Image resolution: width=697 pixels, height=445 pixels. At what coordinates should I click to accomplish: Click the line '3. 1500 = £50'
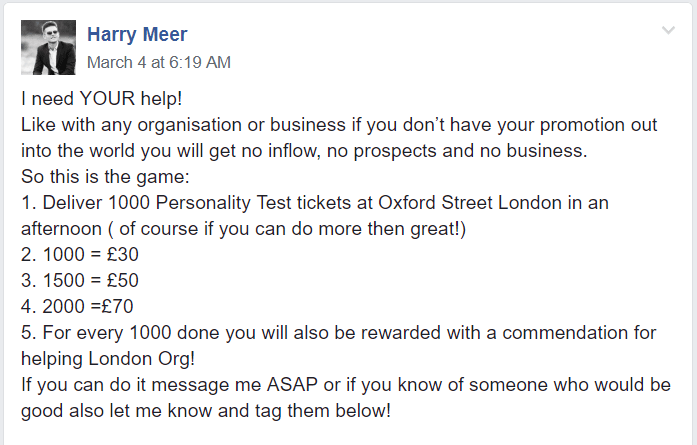pos(80,280)
